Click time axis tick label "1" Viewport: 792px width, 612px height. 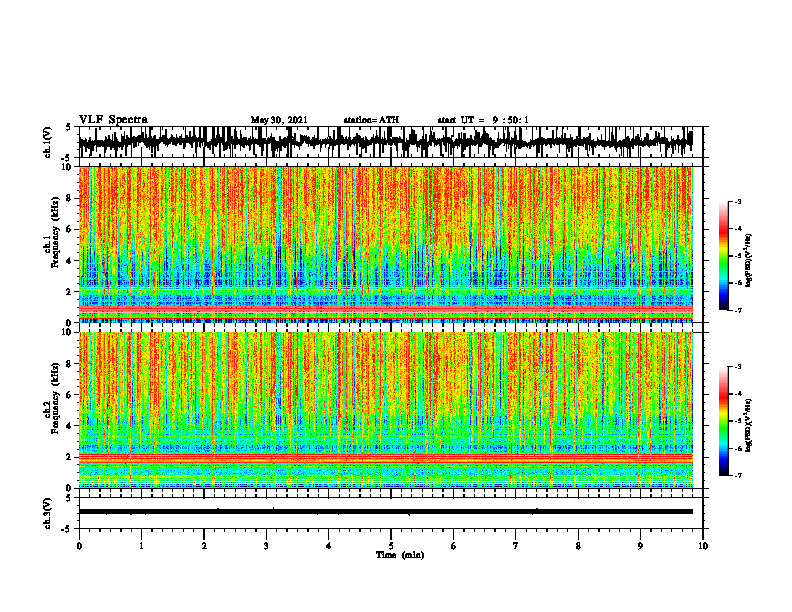[x=141, y=546]
